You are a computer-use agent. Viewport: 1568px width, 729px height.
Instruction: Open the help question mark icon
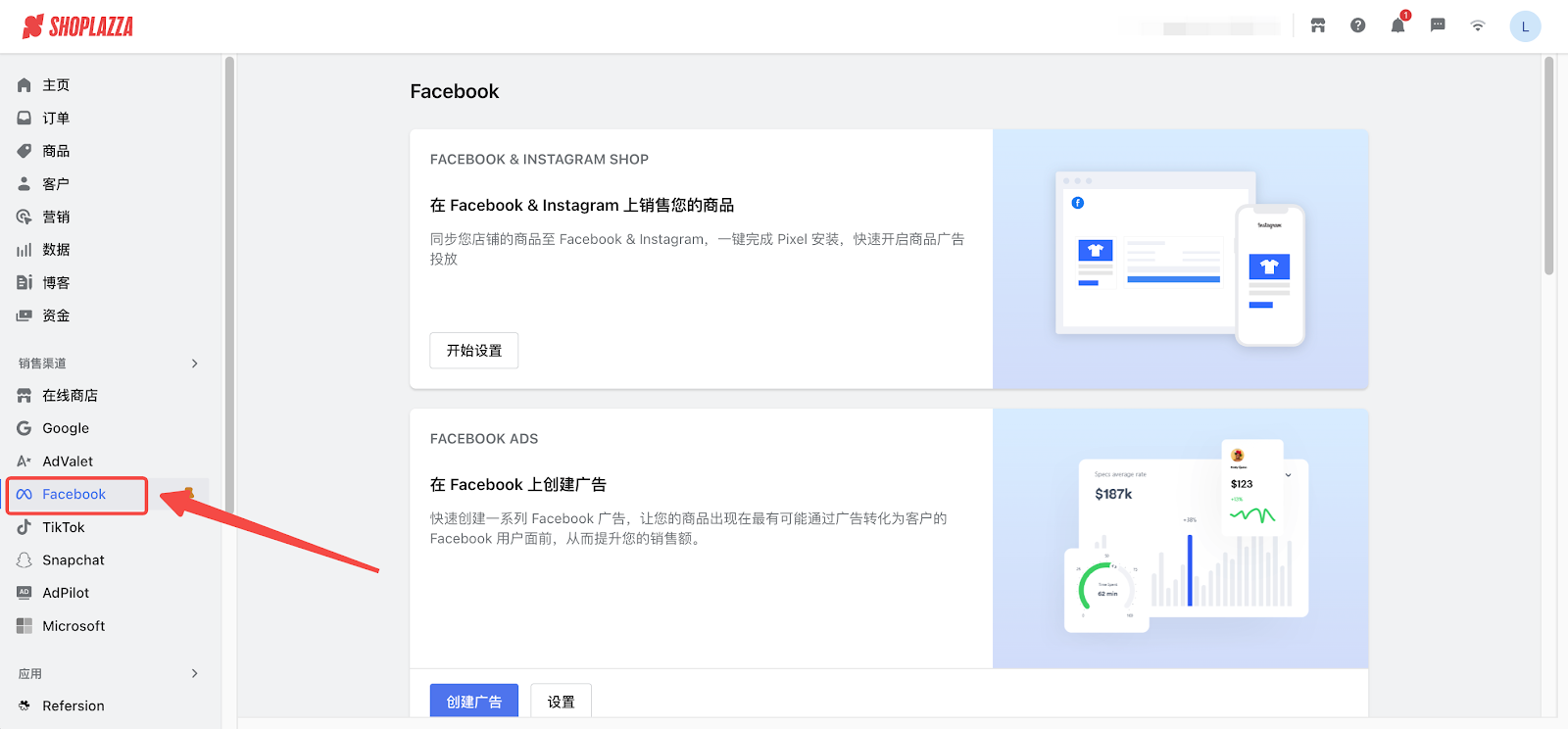(x=1357, y=25)
